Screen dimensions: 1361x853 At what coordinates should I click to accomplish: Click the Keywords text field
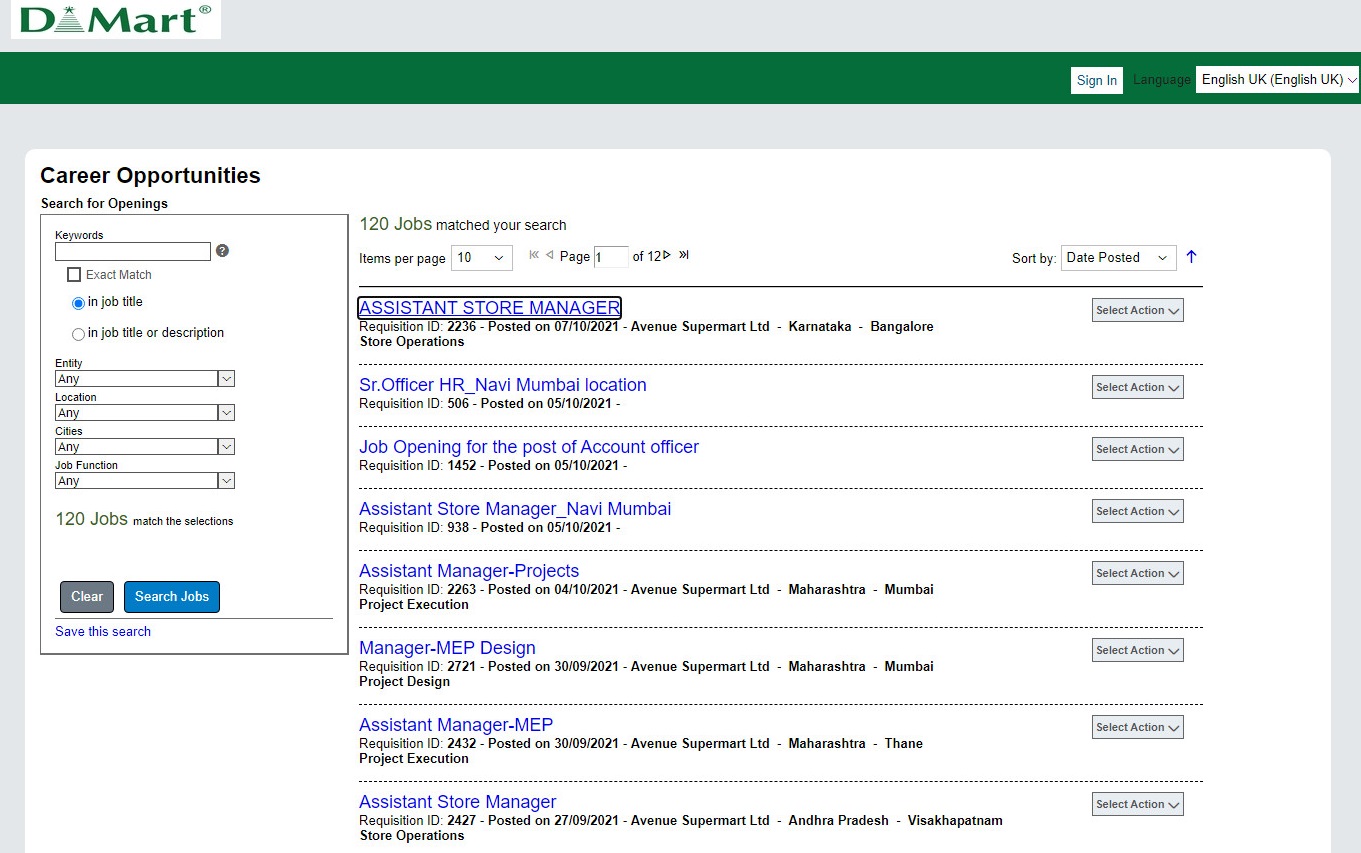[x=132, y=251]
